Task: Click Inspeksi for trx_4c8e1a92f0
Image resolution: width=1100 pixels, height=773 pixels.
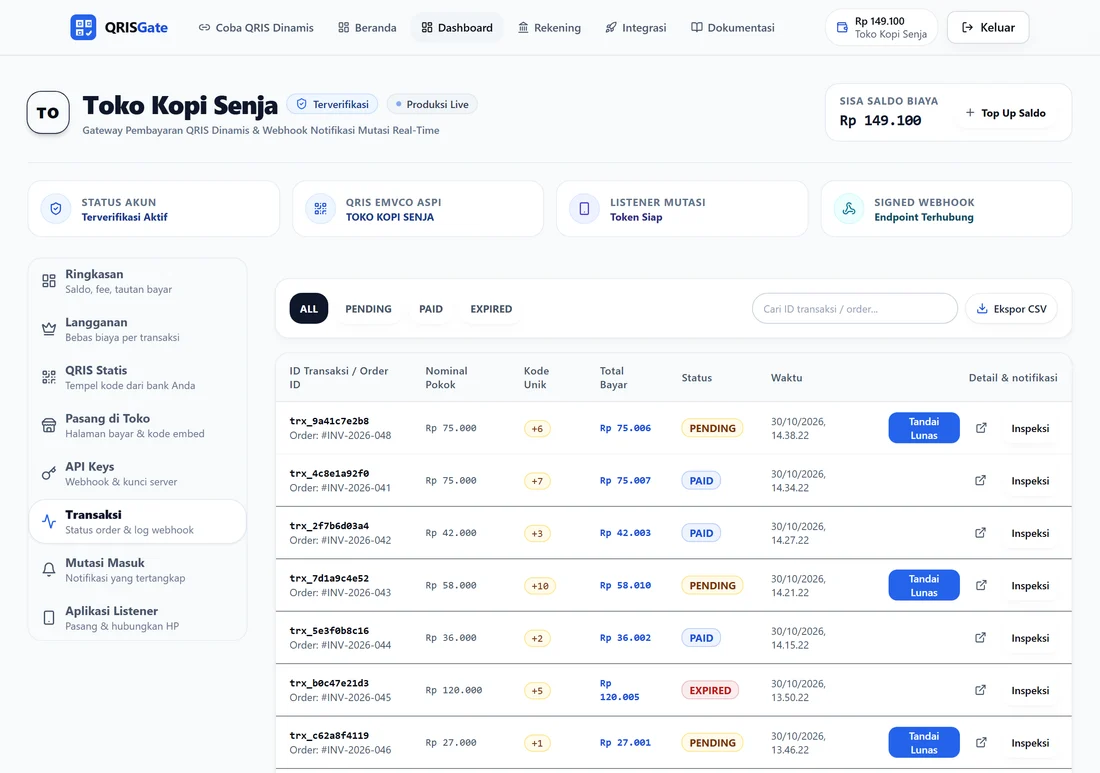Action: point(1030,480)
